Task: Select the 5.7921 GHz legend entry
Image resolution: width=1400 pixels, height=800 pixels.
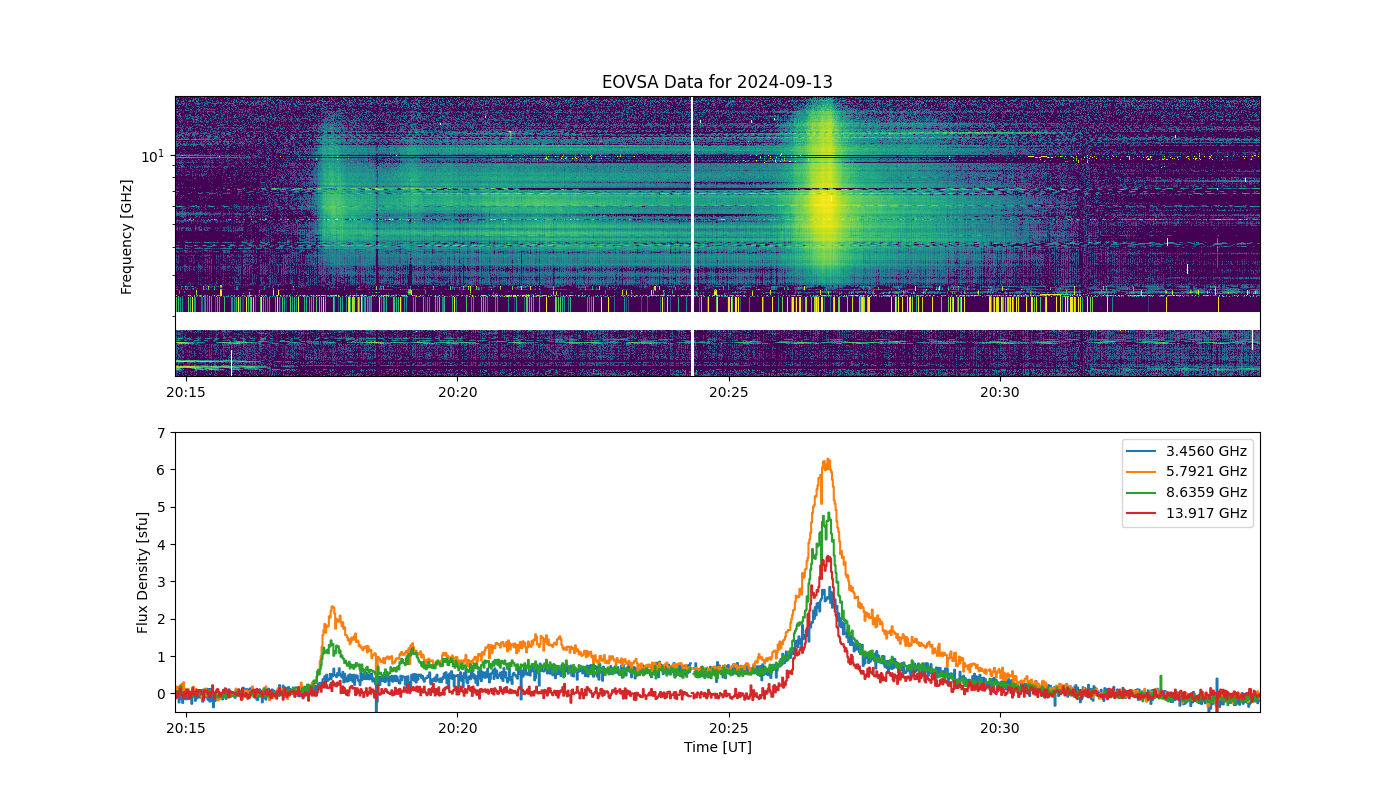Action: pos(1187,472)
